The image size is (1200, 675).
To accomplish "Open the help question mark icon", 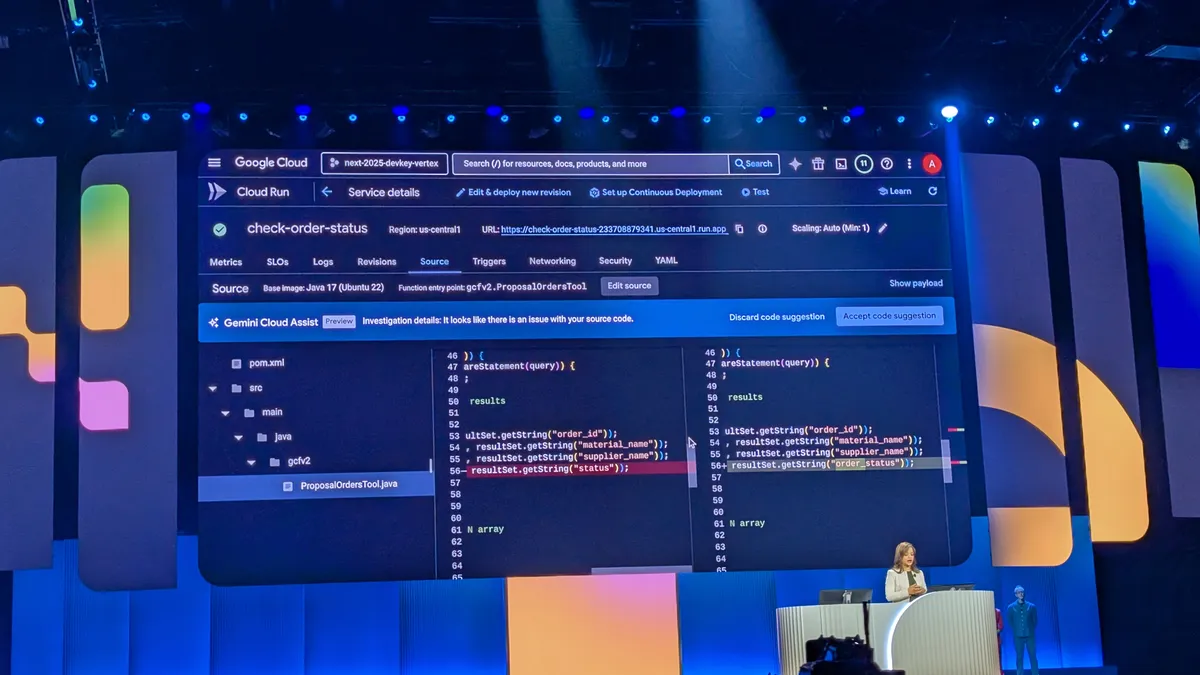I will (x=886, y=164).
